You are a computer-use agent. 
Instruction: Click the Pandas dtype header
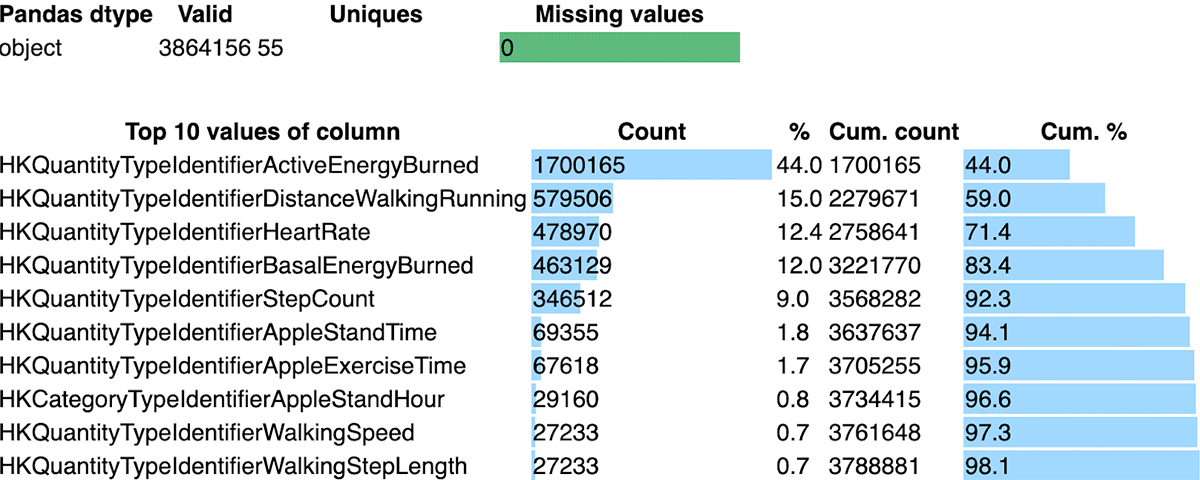pyautogui.click(x=76, y=15)
